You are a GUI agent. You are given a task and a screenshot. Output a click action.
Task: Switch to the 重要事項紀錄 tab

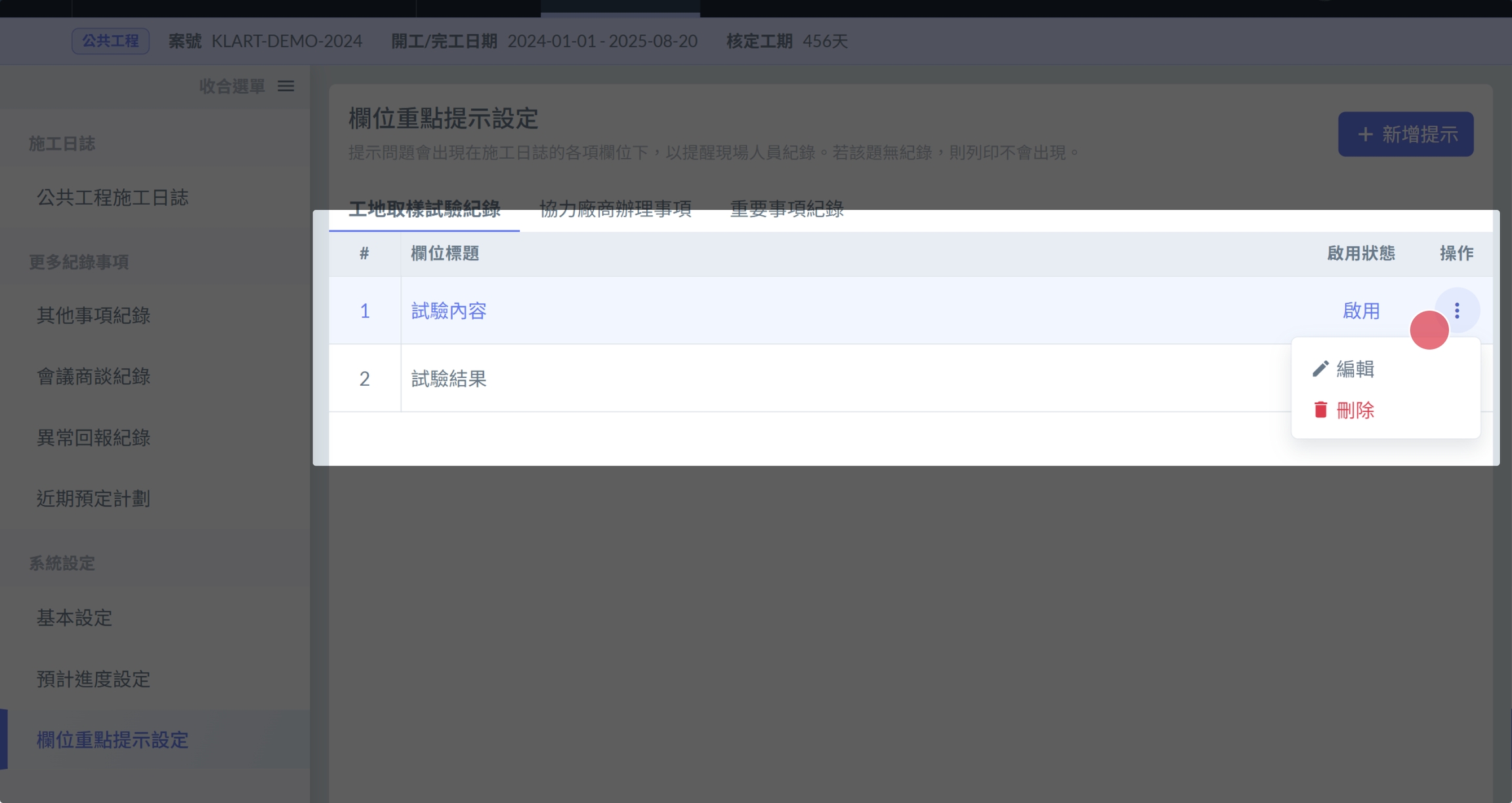click(786, 209)
